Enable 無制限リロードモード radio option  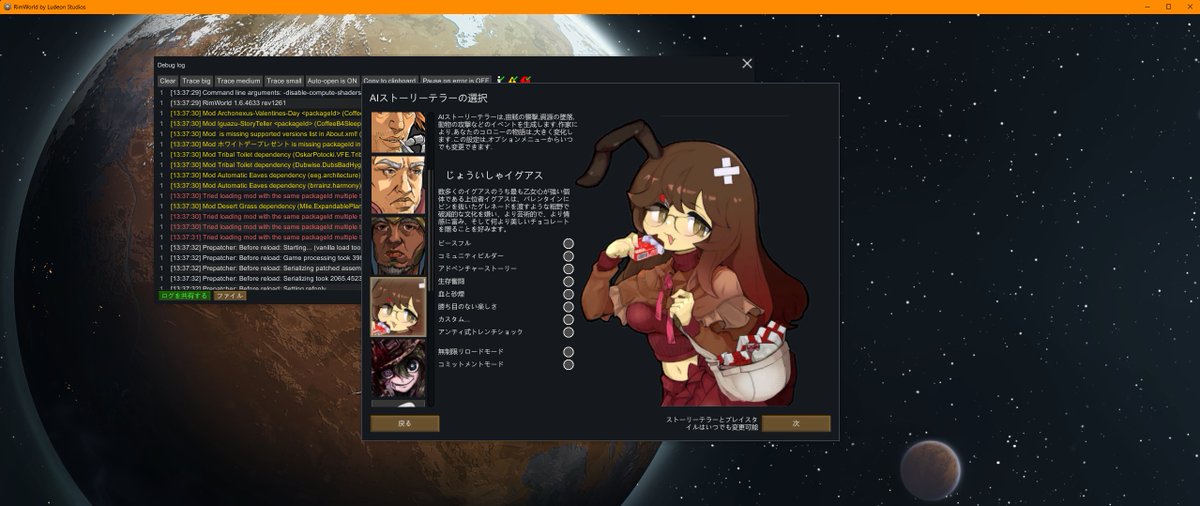click(568, 352)
